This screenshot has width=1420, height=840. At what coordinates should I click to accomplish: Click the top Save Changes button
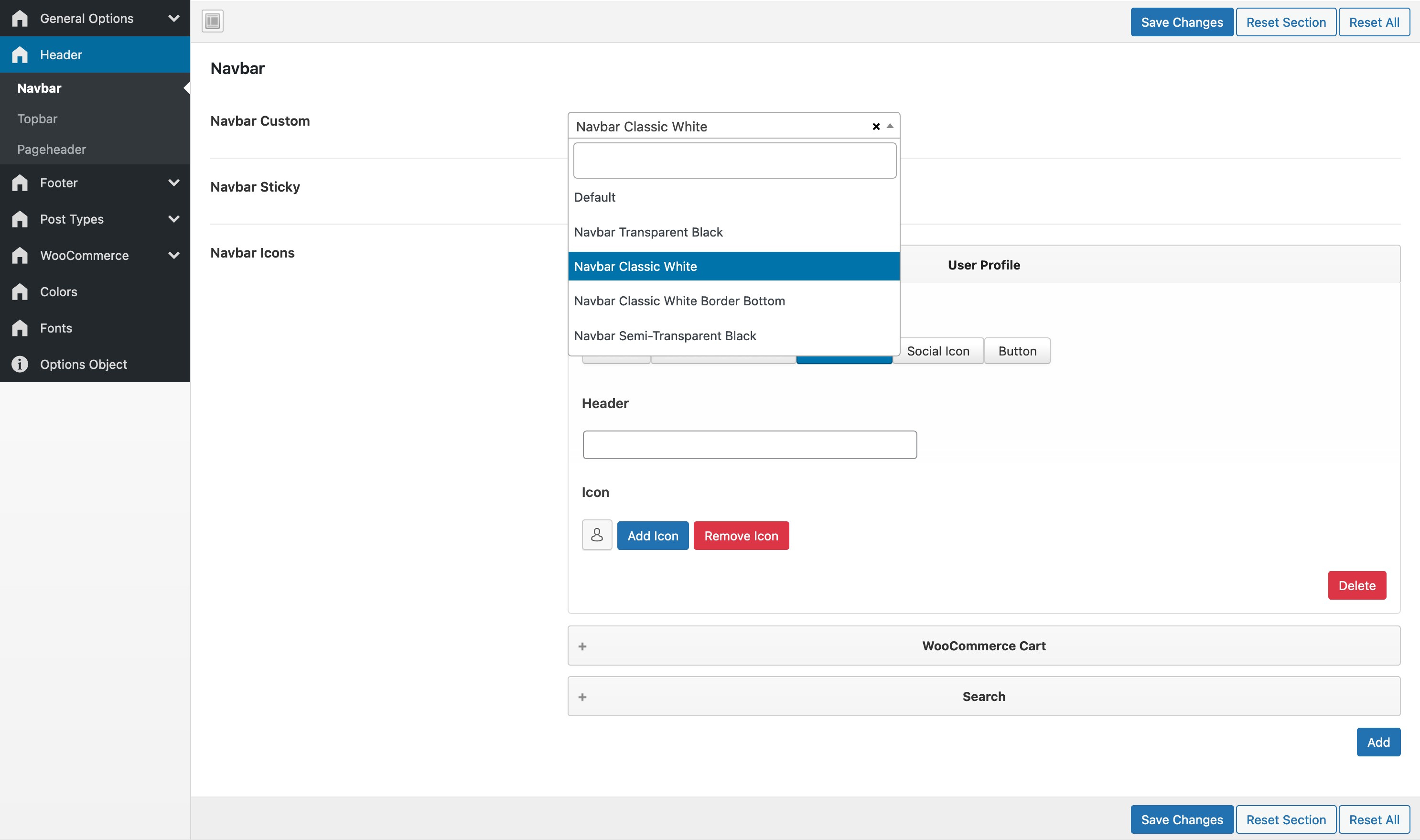[1182, 22]
